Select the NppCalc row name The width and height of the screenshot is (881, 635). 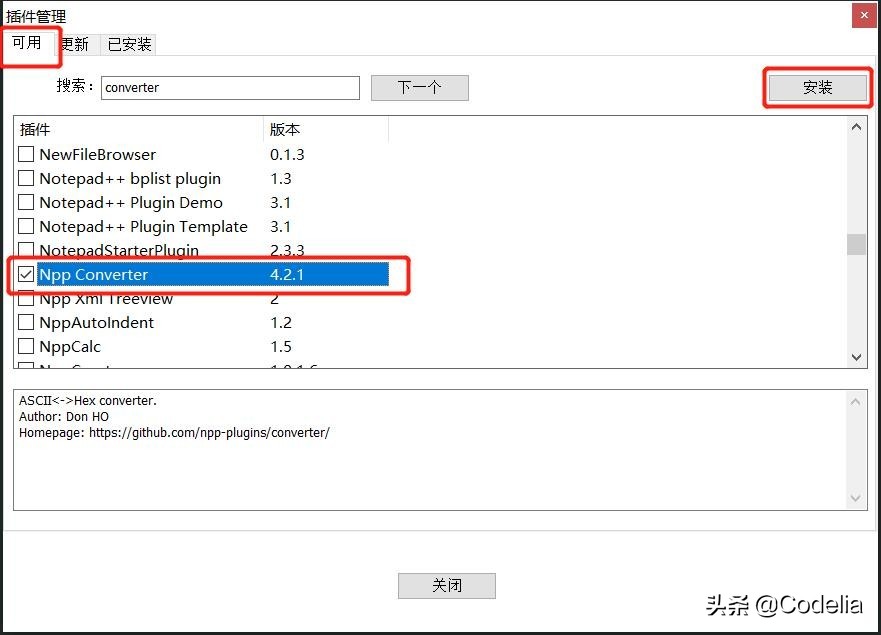coord(70,347)
